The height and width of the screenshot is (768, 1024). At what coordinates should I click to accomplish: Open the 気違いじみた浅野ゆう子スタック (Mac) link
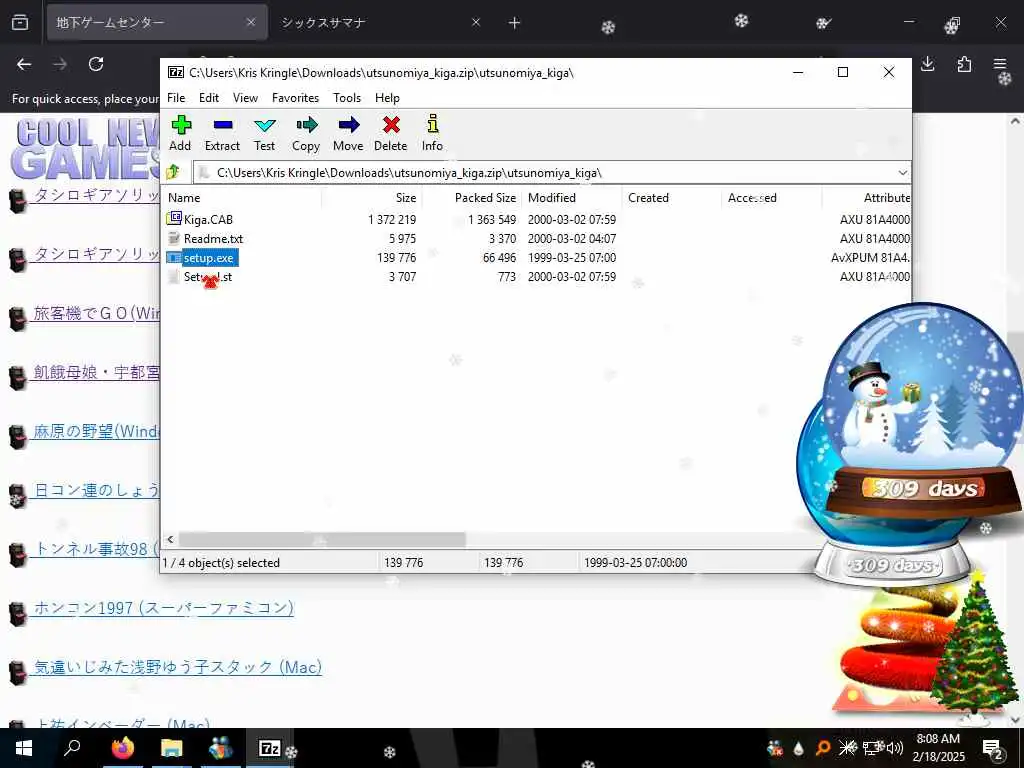[178, 667]
